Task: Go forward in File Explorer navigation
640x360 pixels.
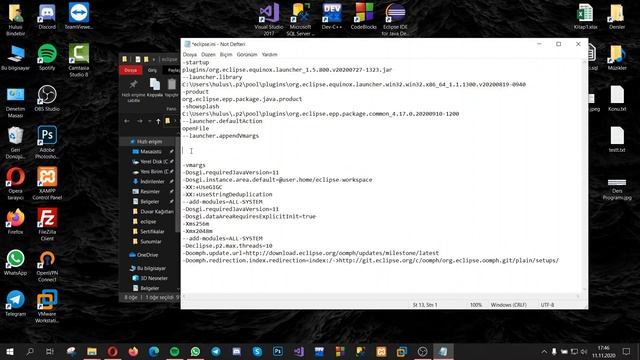Action: [x=140, y=121]
